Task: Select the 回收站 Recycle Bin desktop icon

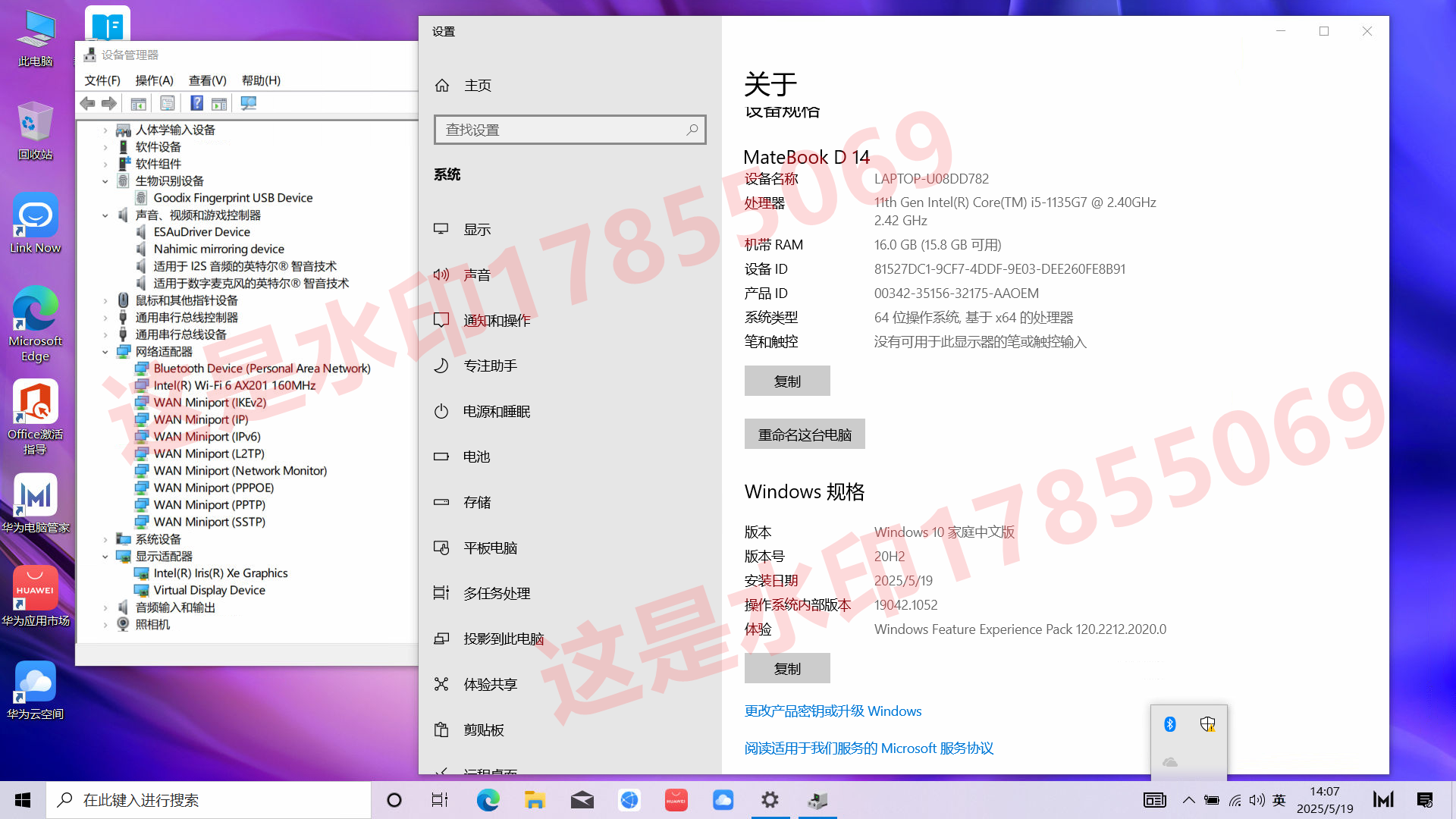Action: [x=35, y=130]
